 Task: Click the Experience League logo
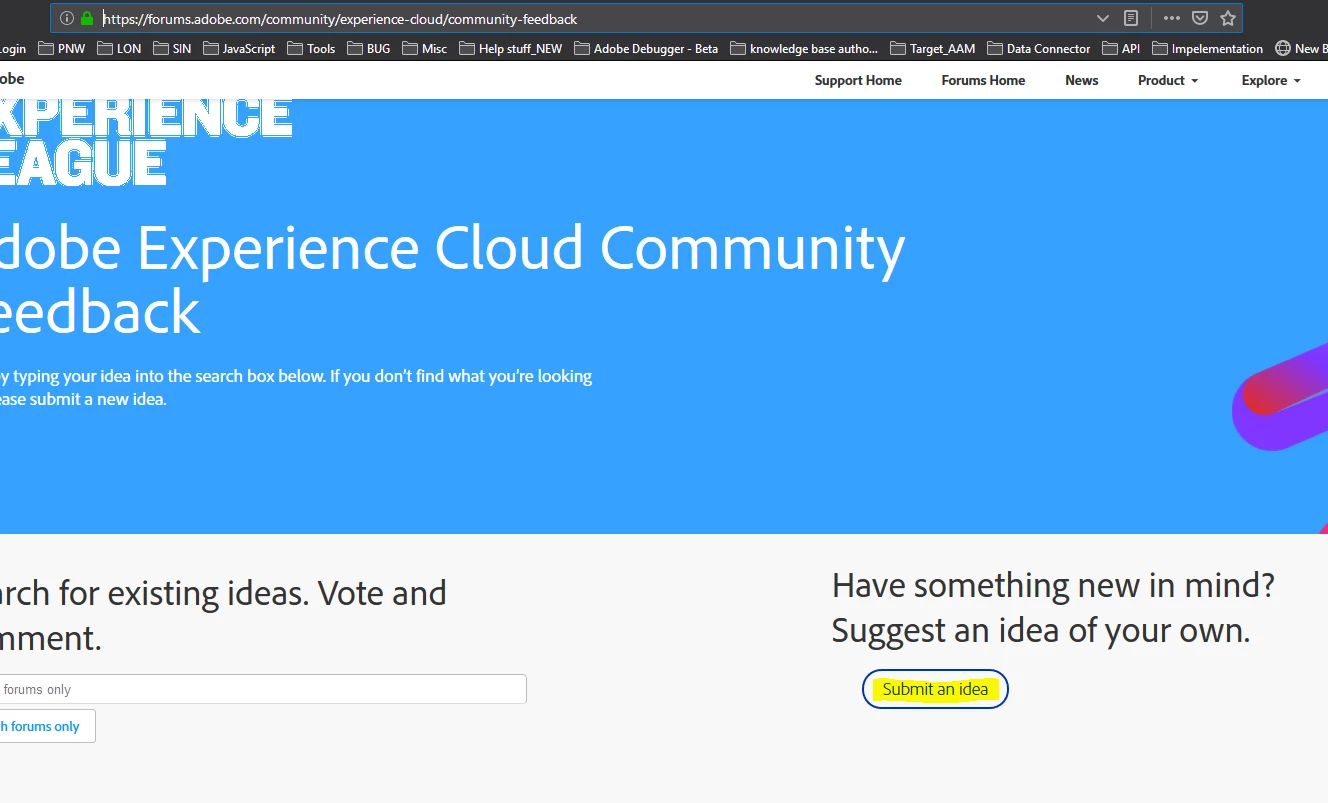tap(145, 141)
